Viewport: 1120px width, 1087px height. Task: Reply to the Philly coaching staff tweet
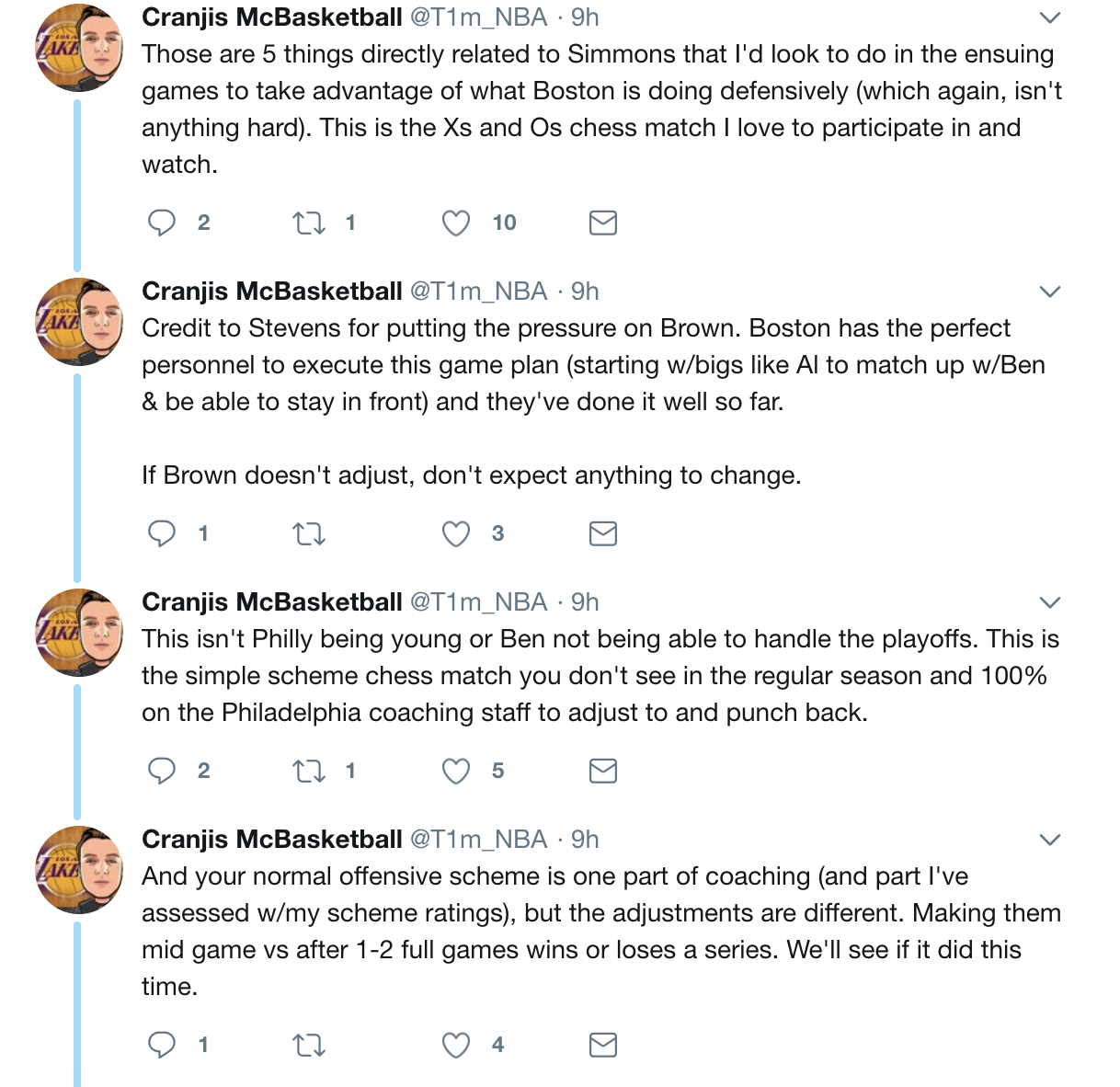pyautogui.click(x=162, y=771)
